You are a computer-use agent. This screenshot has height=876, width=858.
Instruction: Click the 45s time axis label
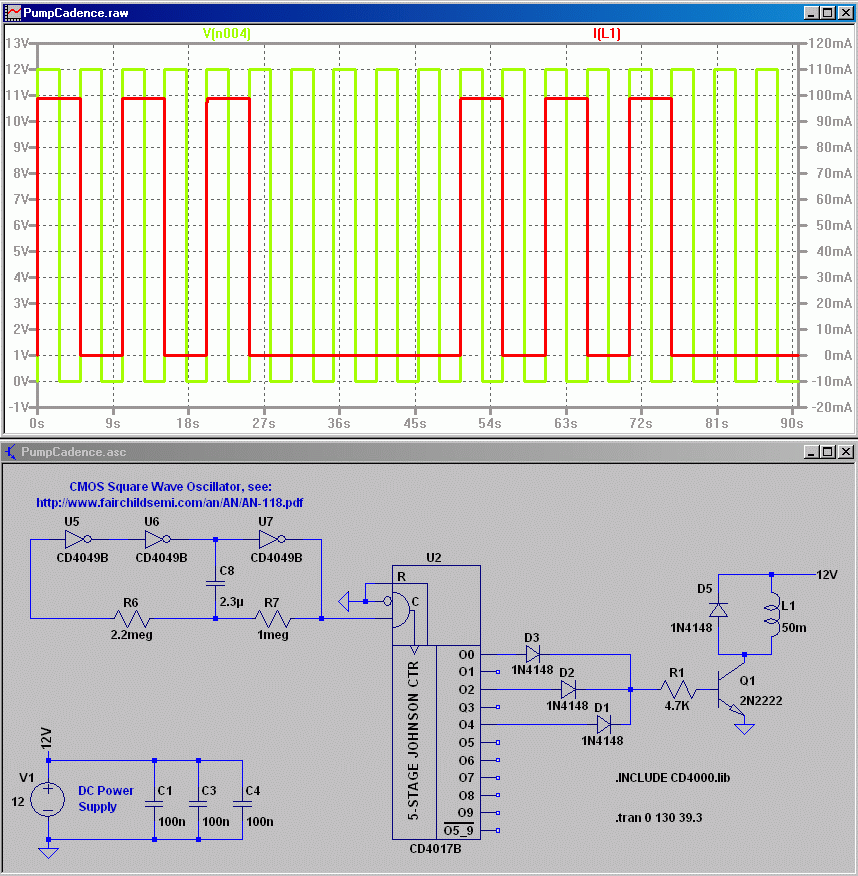(x=415, y=423)
